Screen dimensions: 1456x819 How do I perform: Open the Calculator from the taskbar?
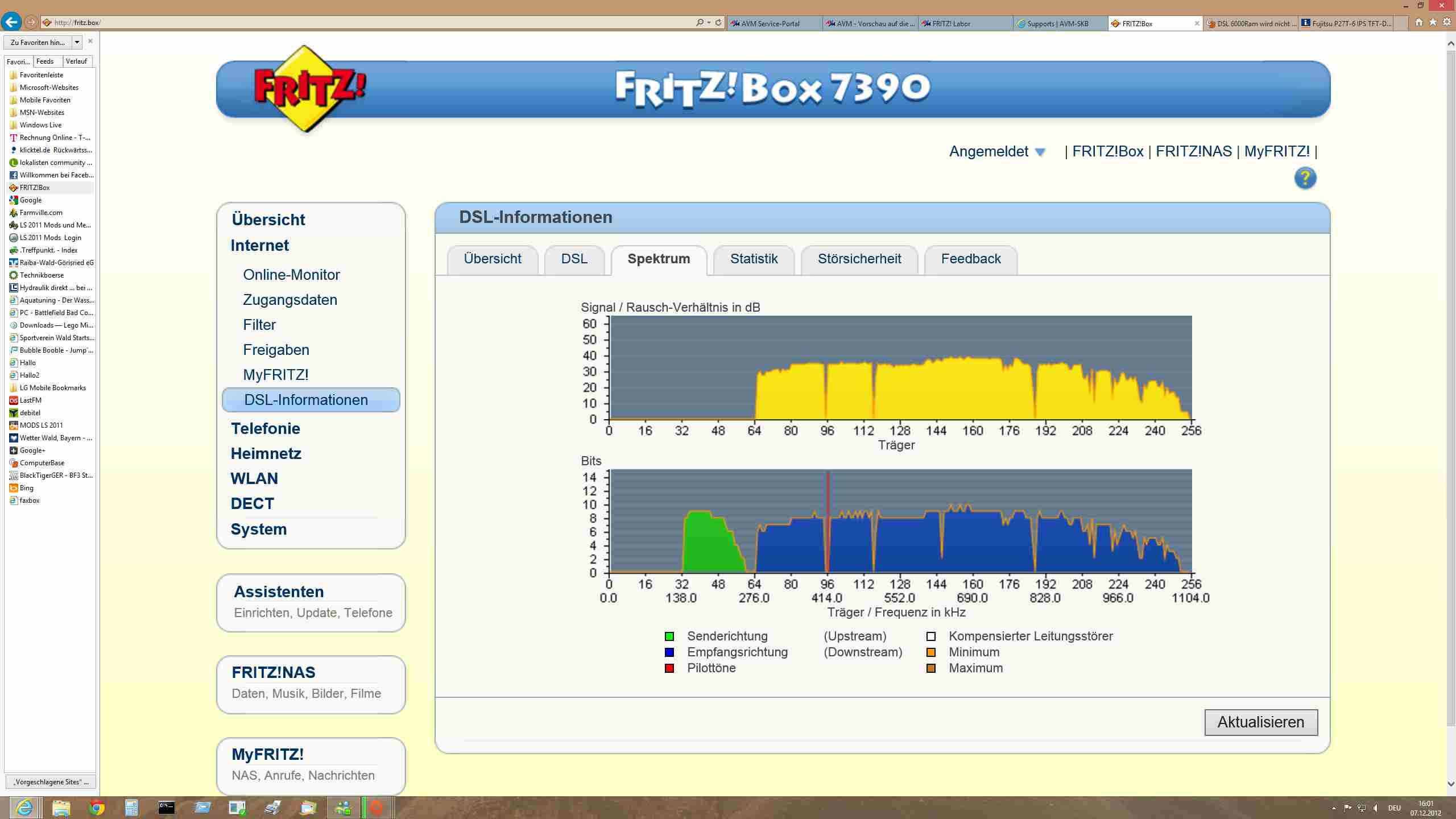[x=131, y=807]
